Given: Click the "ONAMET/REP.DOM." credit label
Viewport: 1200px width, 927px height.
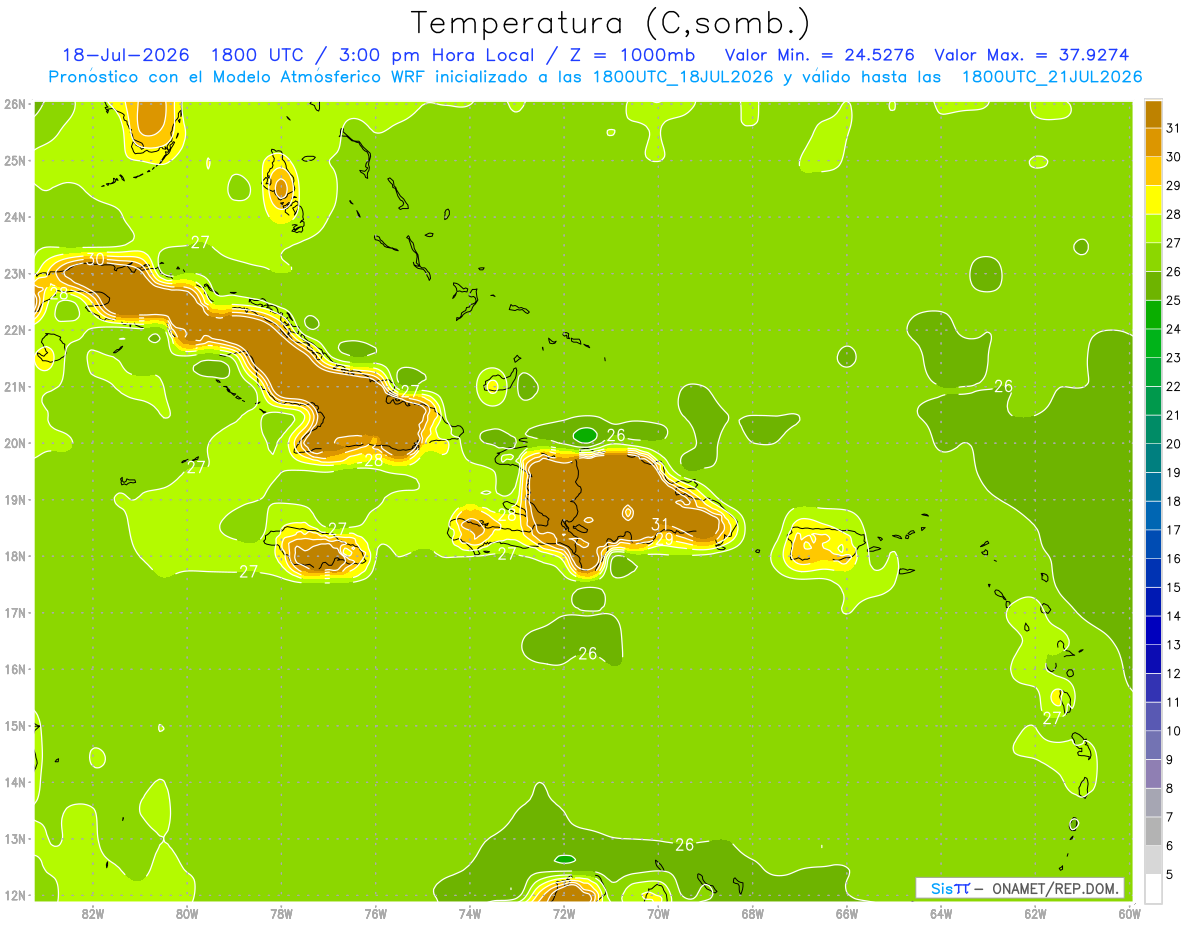Looking at the screenshot, I should point(1055,888).
